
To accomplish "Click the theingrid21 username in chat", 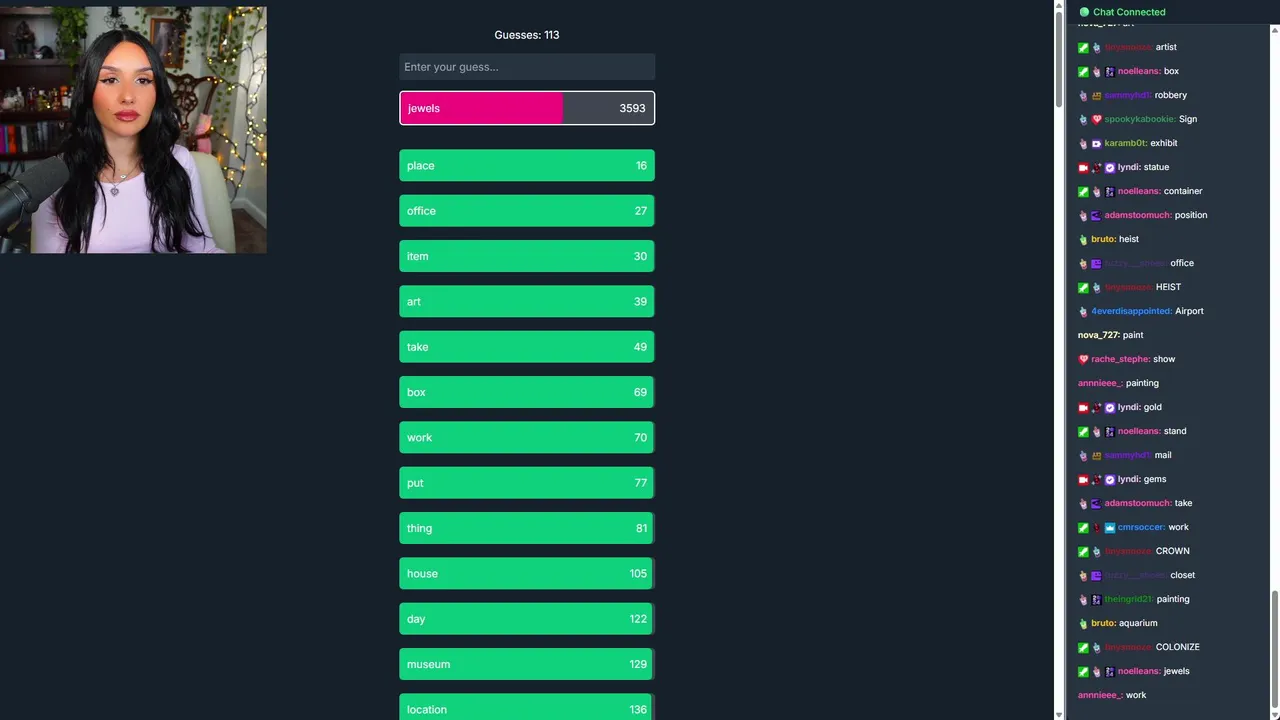I will (x=1128, y=599).
